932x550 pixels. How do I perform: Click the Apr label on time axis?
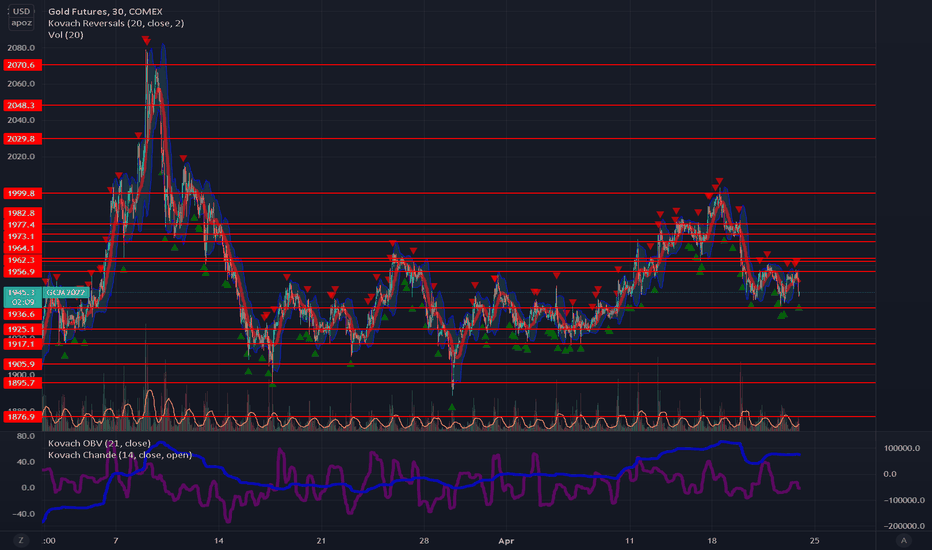(506, 540)
